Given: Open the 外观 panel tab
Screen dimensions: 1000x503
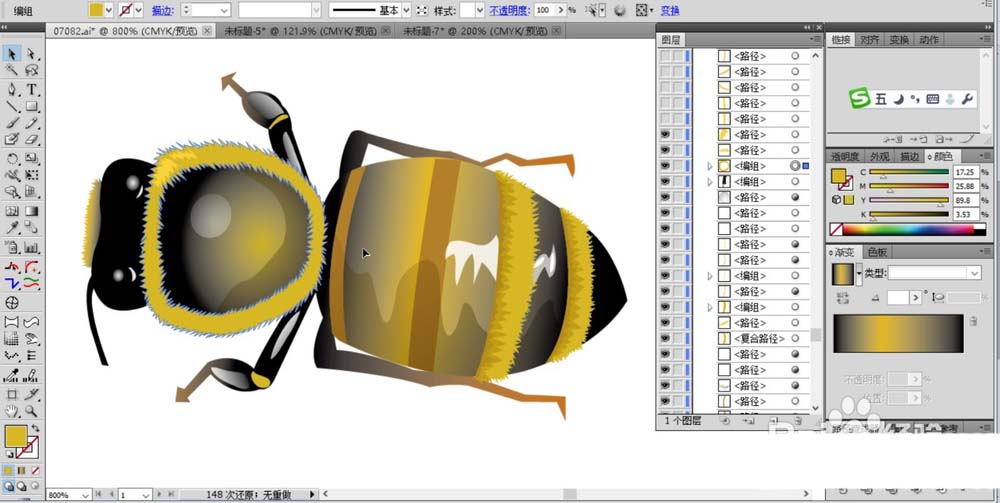Looking at the screenshot, I should pyautogui.click(x=880, y=156).
